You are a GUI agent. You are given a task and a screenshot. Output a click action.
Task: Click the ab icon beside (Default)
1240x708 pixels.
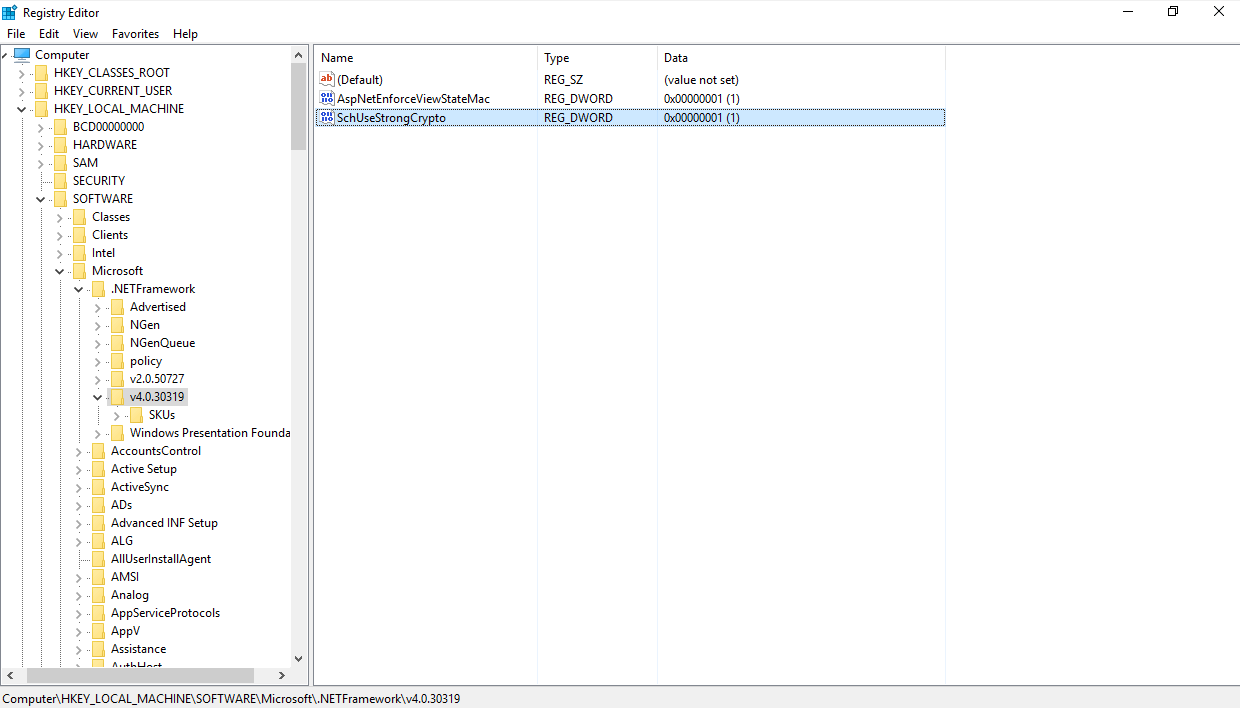point(326,79)
